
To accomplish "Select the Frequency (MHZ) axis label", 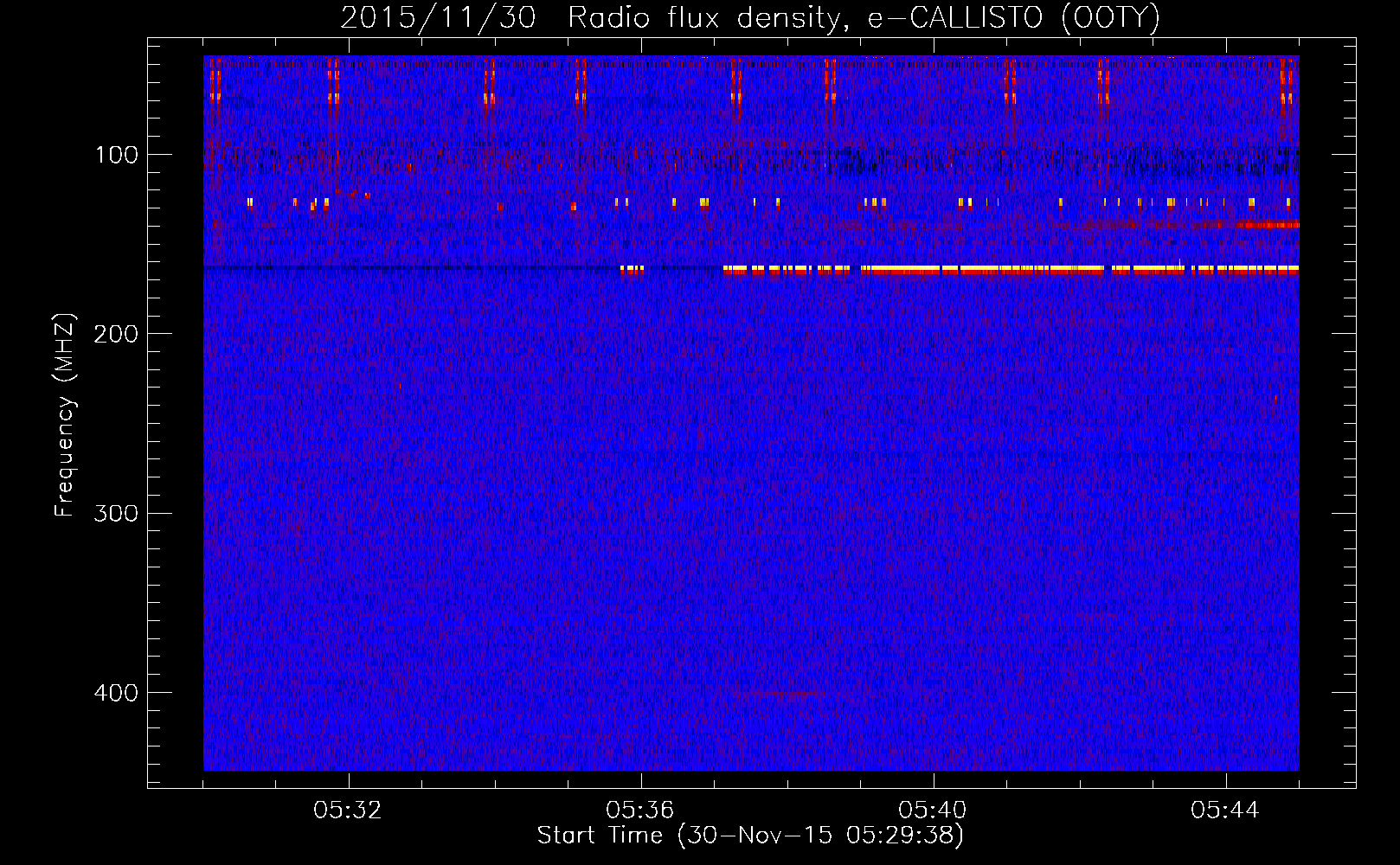I will [x=65, y=414].
